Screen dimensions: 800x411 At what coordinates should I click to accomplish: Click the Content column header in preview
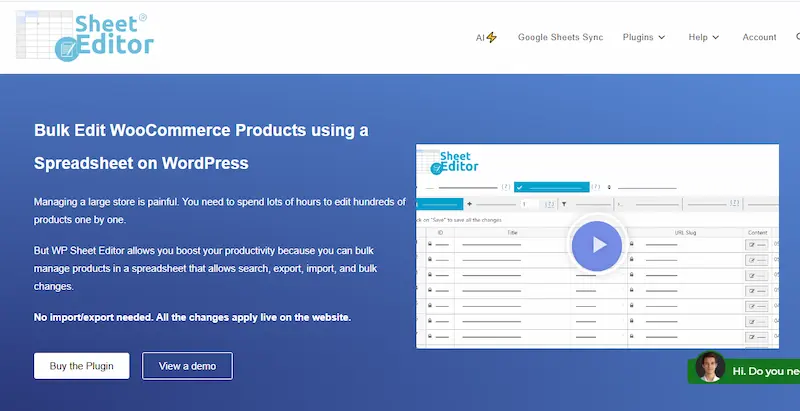click(x=757, y=231)
